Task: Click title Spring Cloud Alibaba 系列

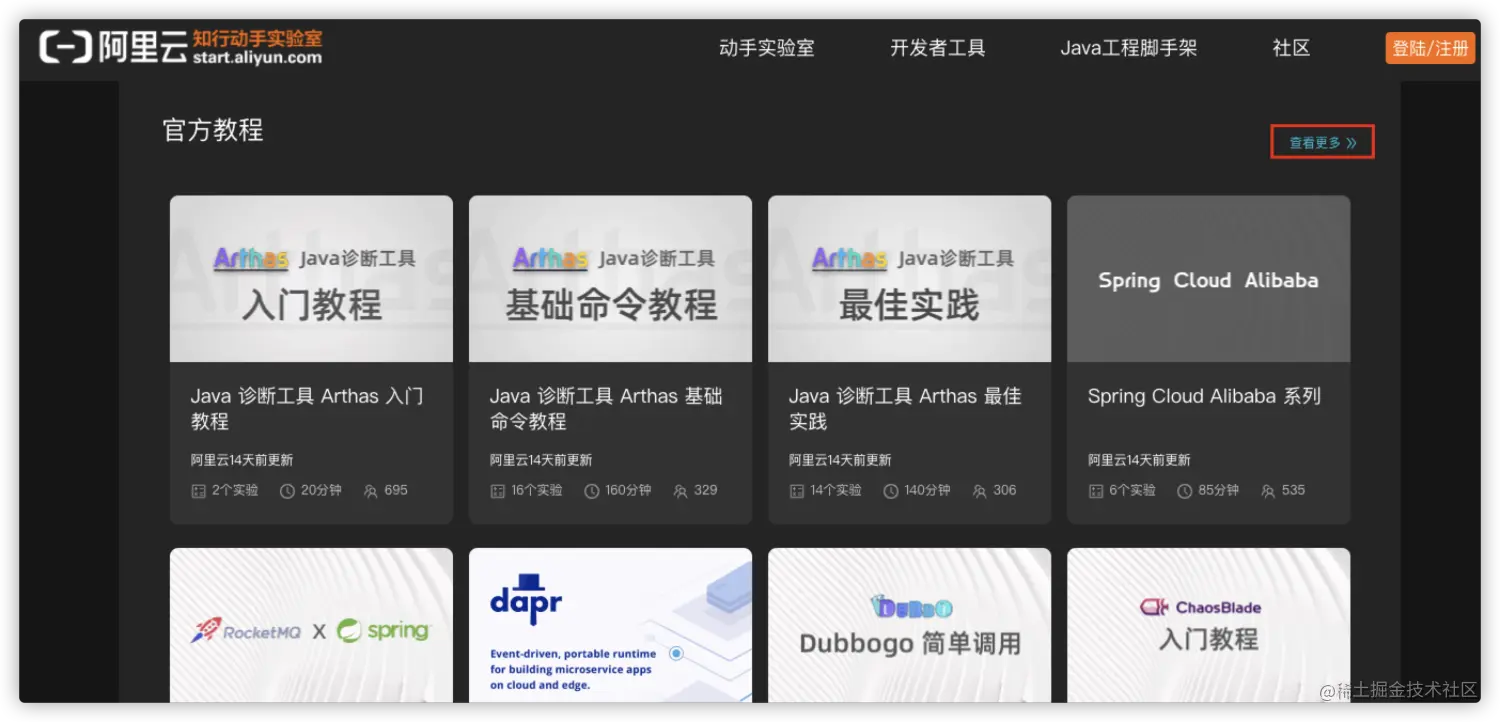Action: pyautogui.click(x=1204, y=396)
